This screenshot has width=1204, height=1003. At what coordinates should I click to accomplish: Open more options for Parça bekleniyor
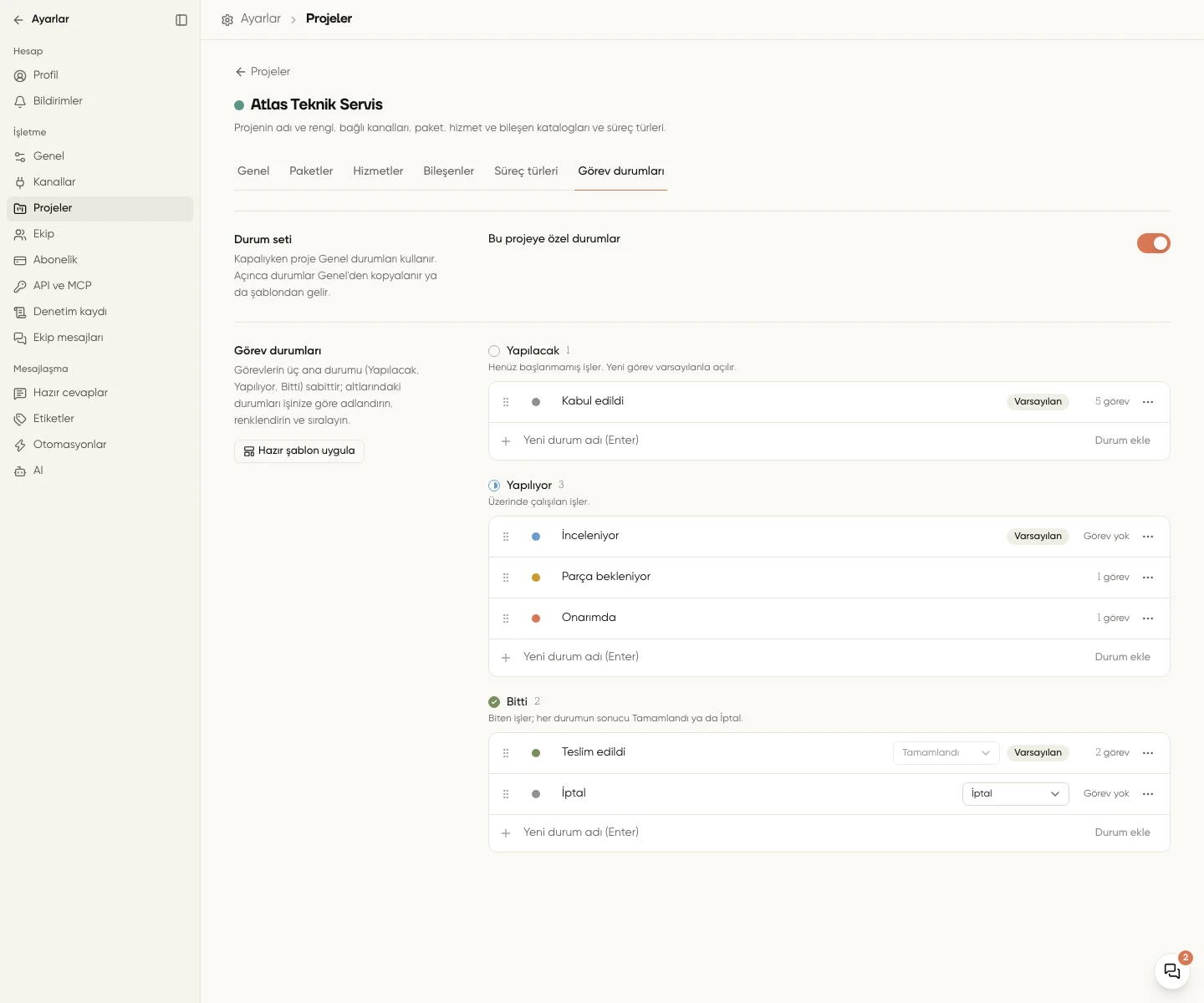(x=1148, y=578)
